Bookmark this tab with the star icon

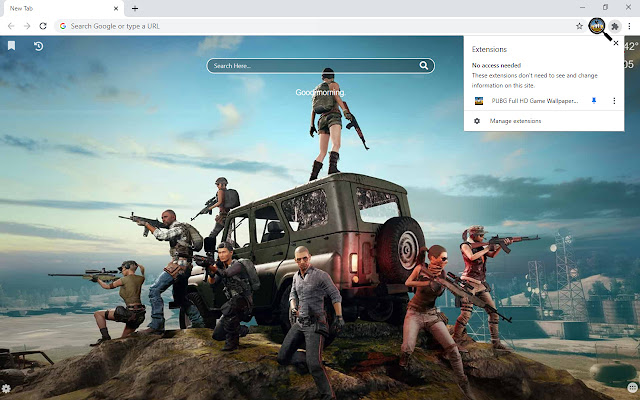[x=579, y=26]
